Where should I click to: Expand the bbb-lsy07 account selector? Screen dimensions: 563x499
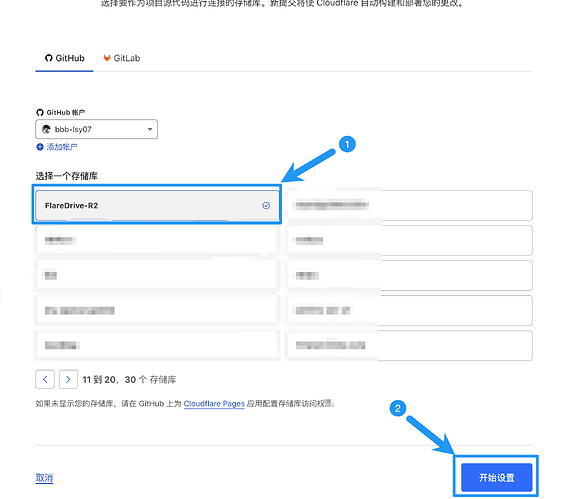click(x=96, y=129)
